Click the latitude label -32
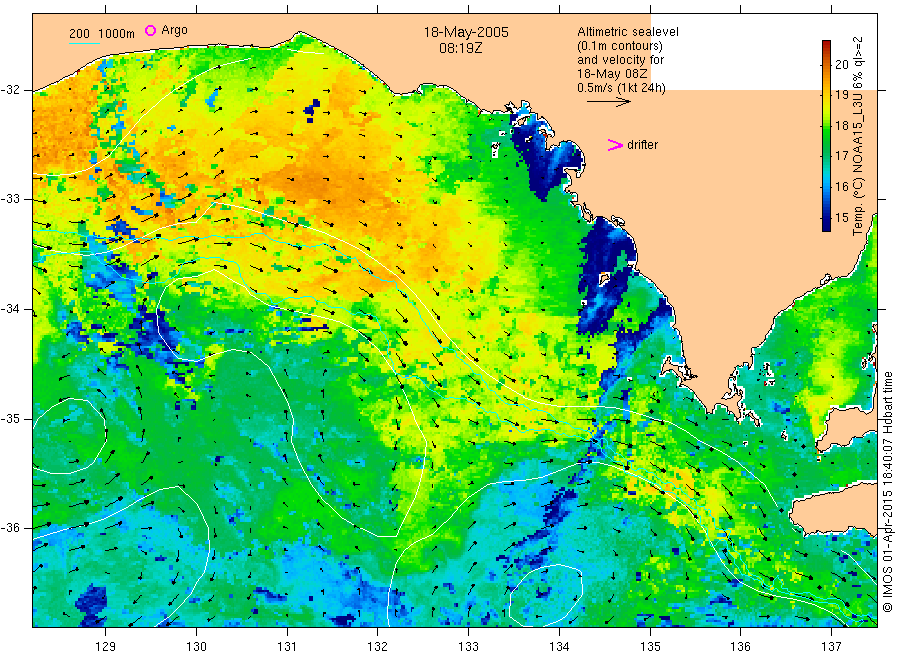 point(10,90)
